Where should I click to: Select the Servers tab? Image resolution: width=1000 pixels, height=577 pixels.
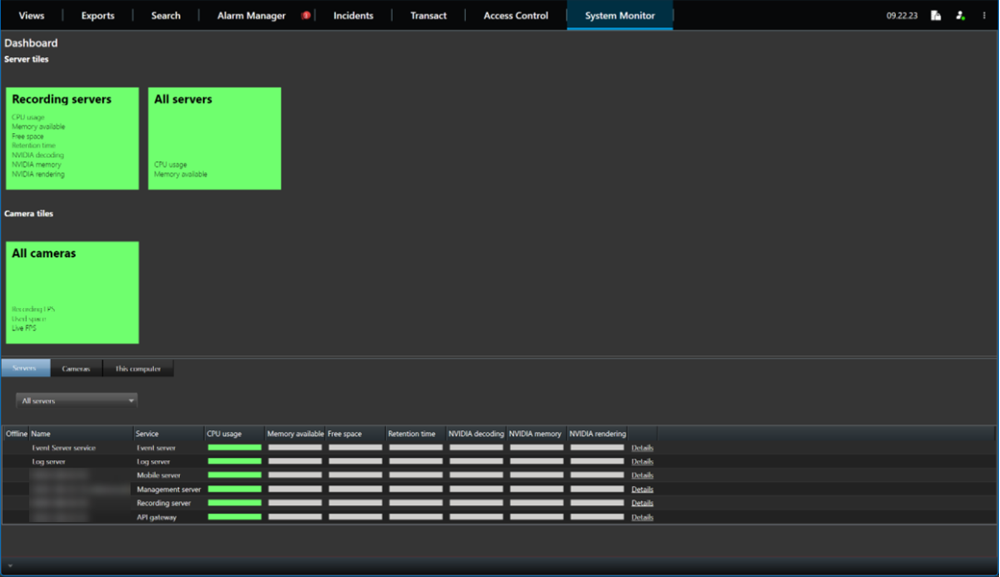25,369
